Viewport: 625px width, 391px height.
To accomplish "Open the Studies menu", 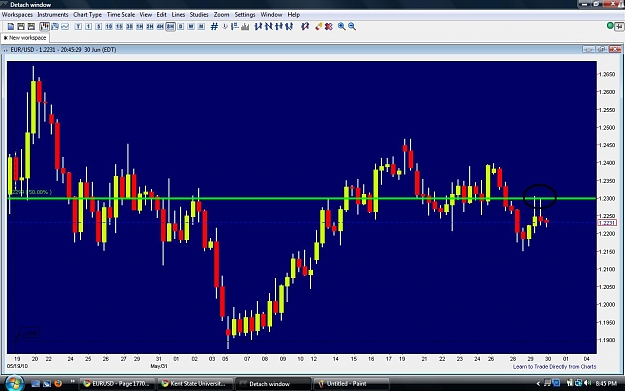I will pos(199,15).
